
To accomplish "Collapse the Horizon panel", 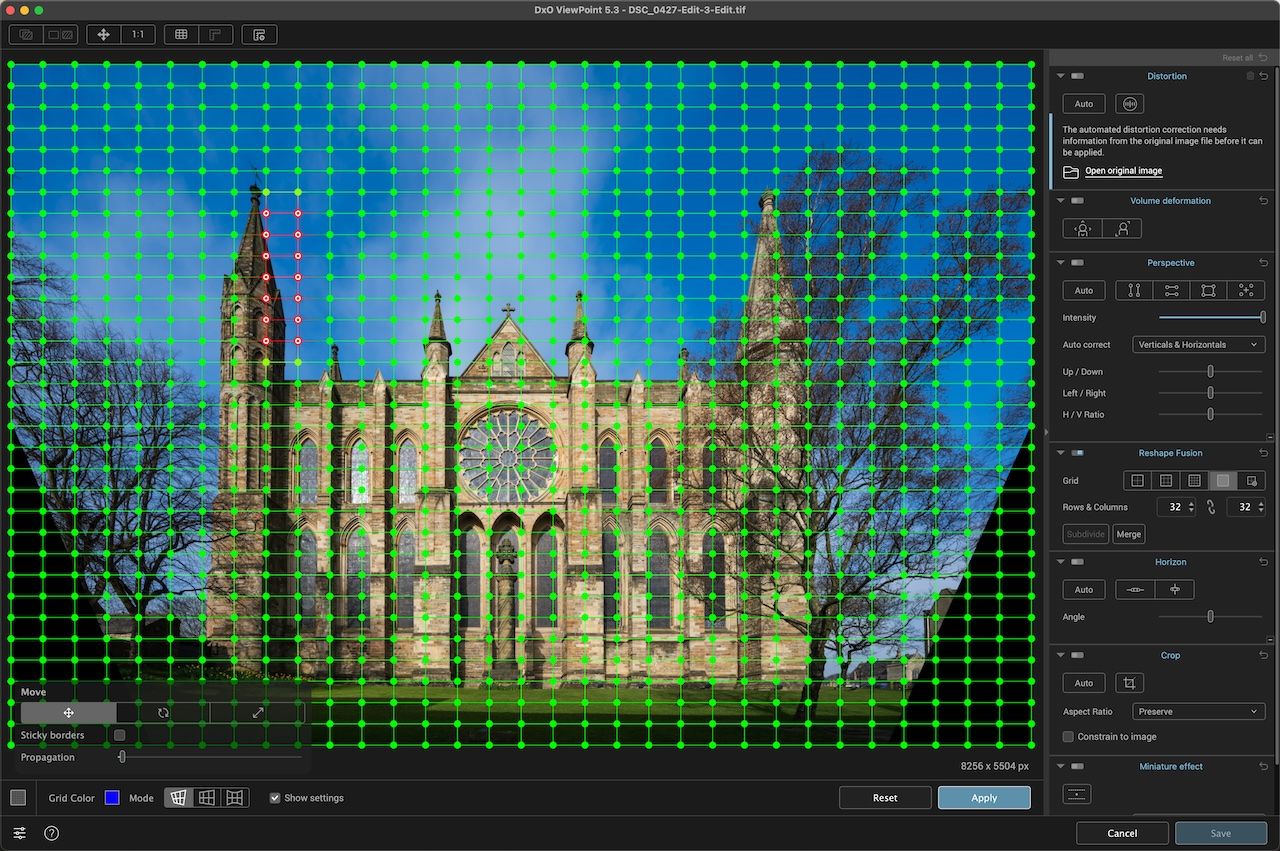I will (x=1059, y=563).
